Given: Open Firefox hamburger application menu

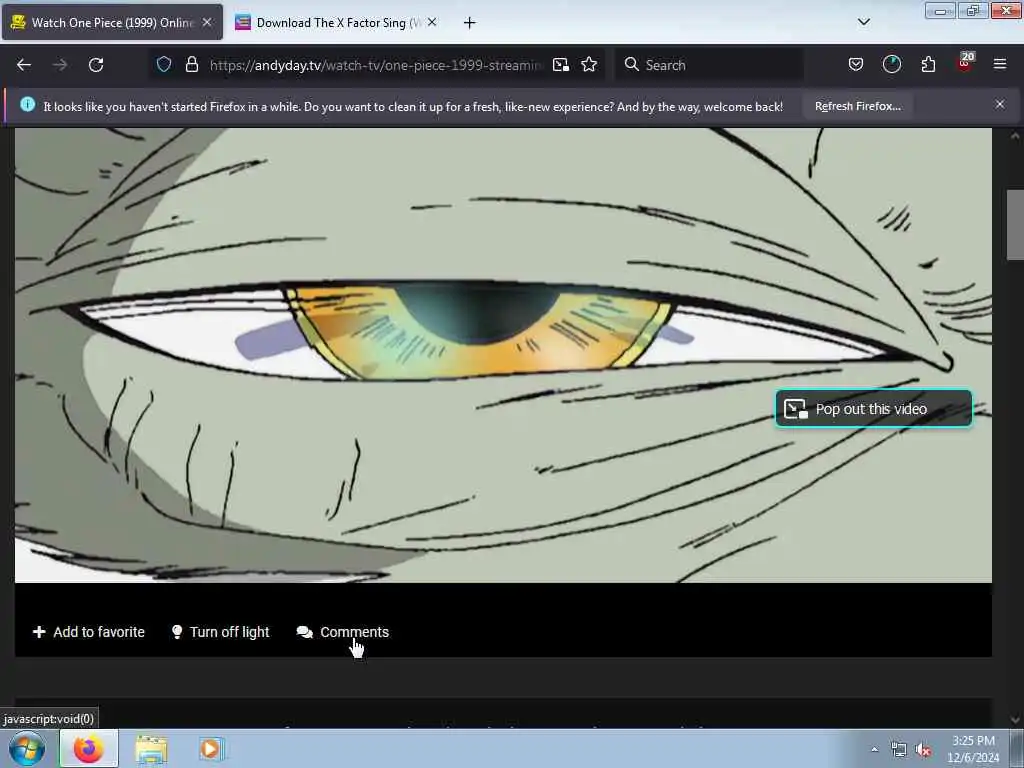Looking at the screenshot, I should click(x=1000, y=64).
